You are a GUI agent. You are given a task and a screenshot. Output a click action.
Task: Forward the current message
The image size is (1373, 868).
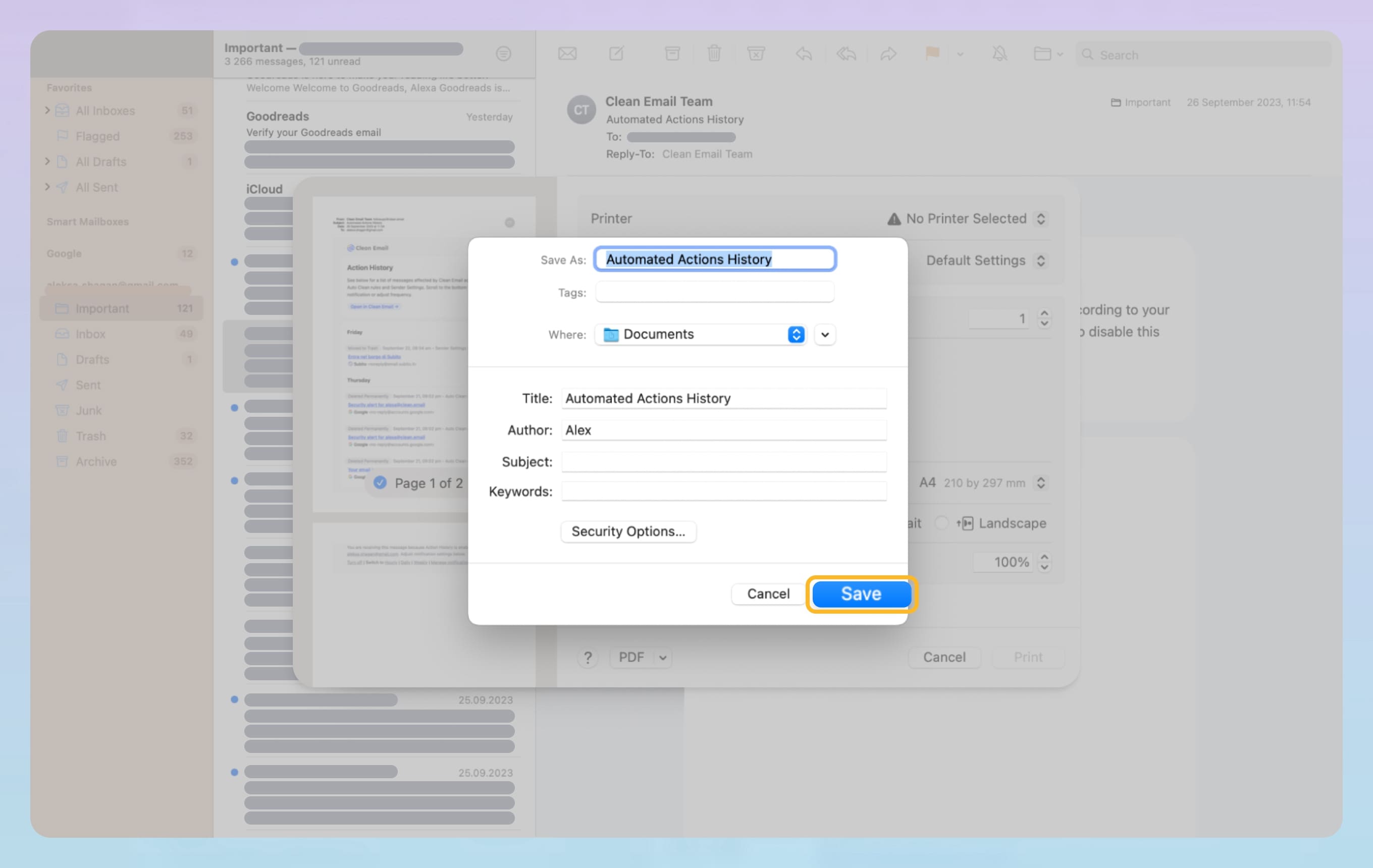[x=888, y=53]
